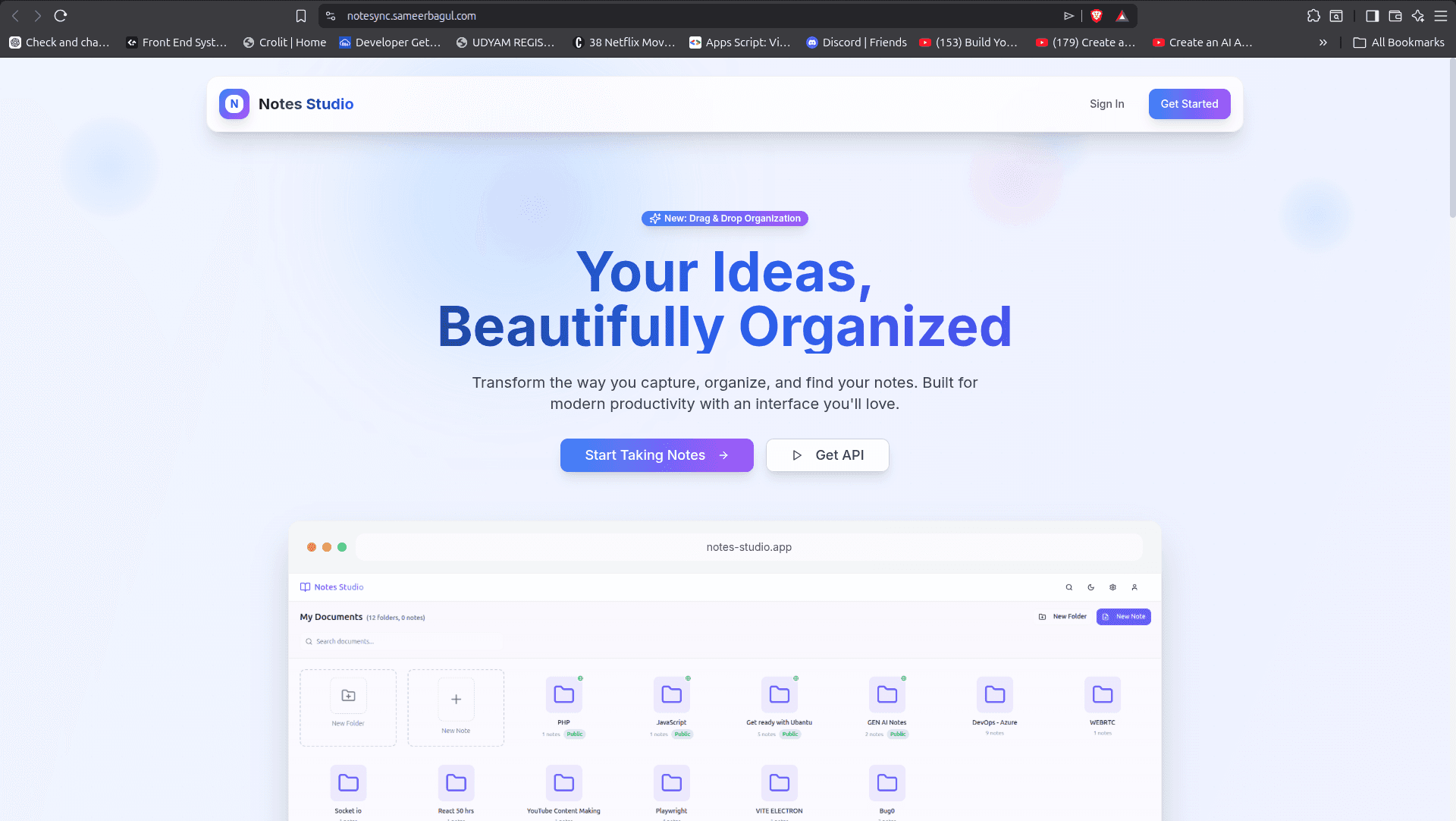The width and height of the screenshot is (1456, 821).
Task: Click the browser back arrow
Action: pyautogui.click(x=15, y=15)
